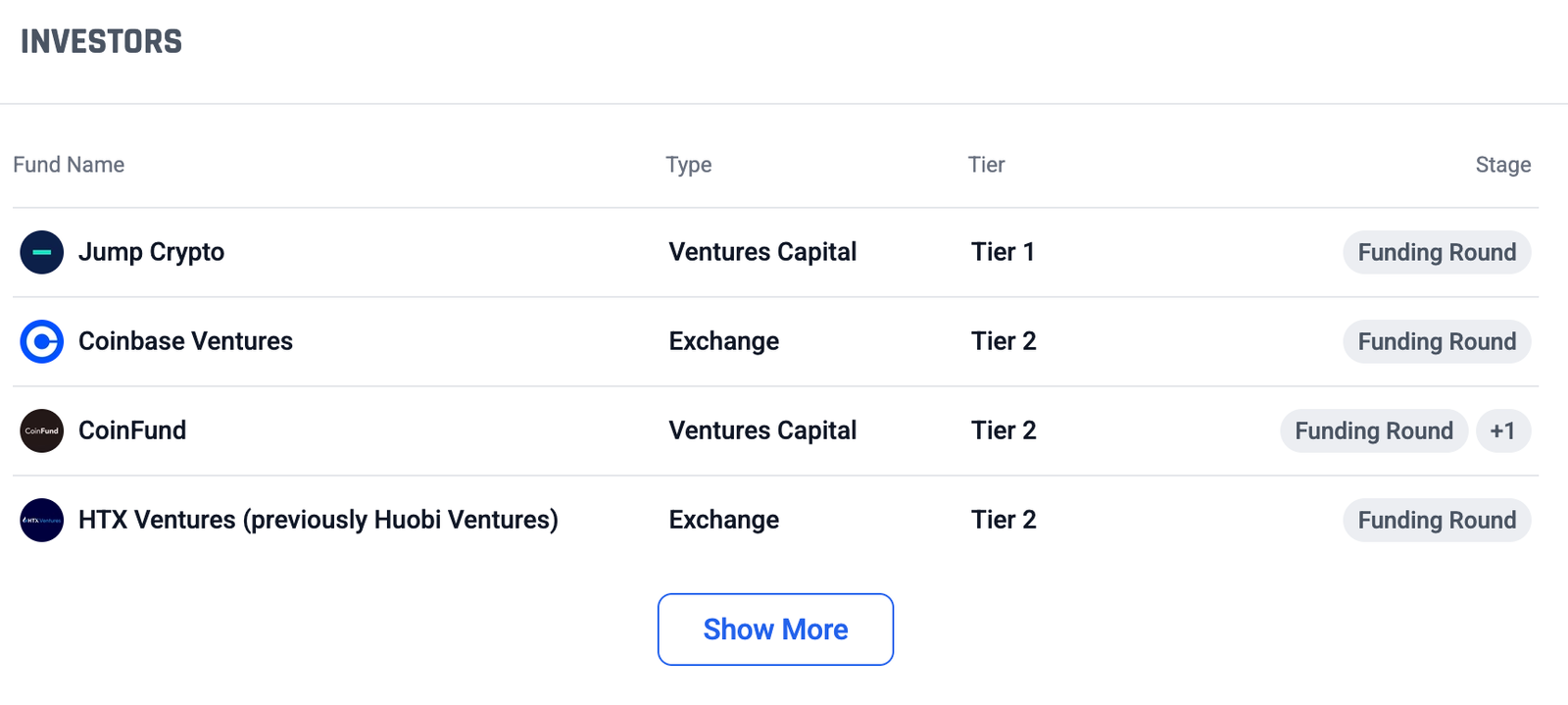Open the Jump Crypto fund name link
Screen dimensions: 1568x705
click(151, 252)
